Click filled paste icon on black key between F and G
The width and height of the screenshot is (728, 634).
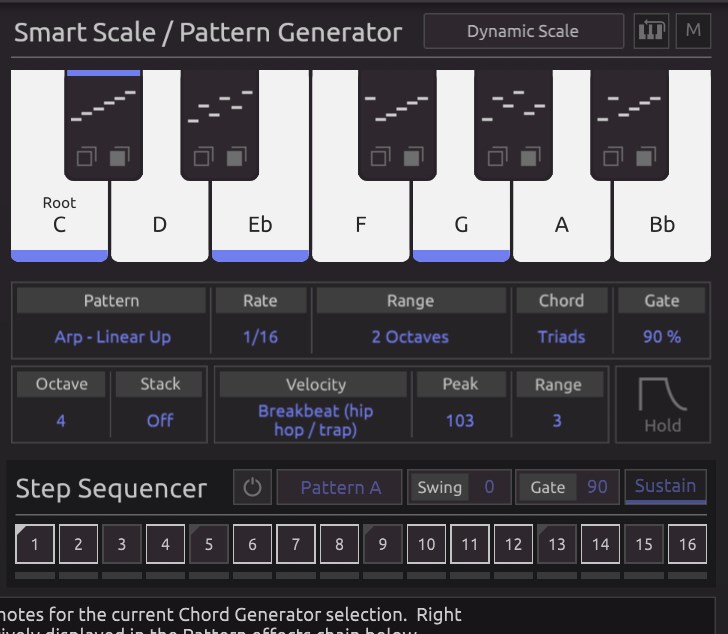coord(412,157)
